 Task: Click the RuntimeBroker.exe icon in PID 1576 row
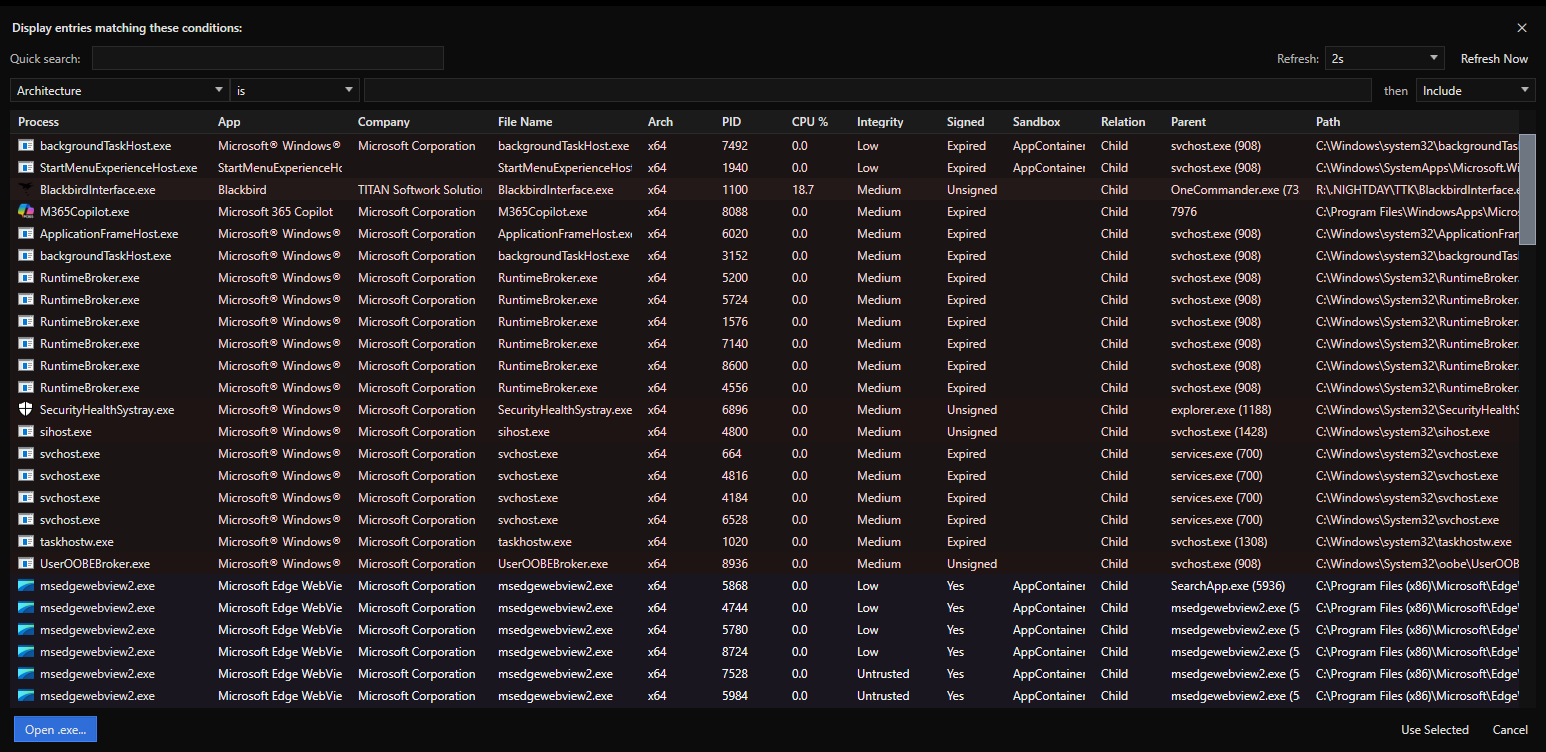coord(26,322)
